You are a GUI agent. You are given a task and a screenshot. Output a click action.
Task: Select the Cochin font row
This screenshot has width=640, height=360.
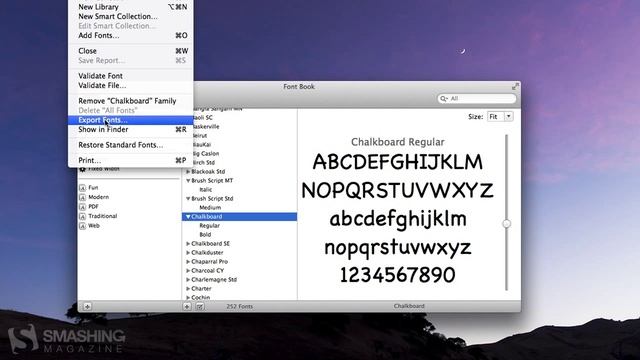click(239, 298)
